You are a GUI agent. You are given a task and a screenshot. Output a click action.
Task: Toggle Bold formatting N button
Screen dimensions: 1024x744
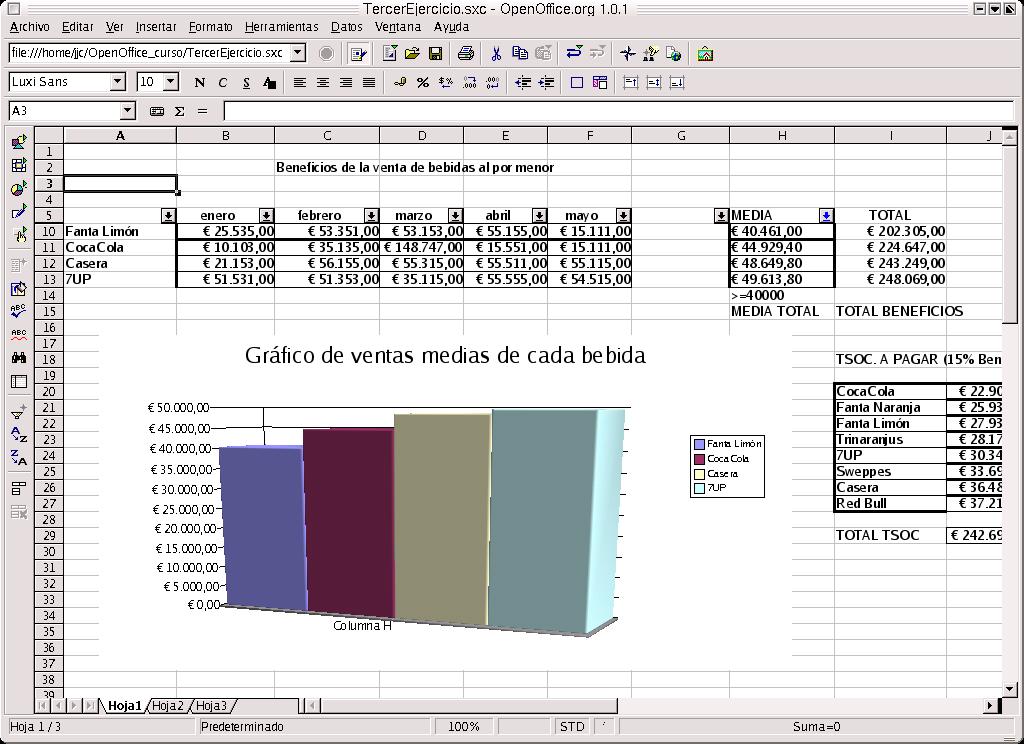pos(200,82)
